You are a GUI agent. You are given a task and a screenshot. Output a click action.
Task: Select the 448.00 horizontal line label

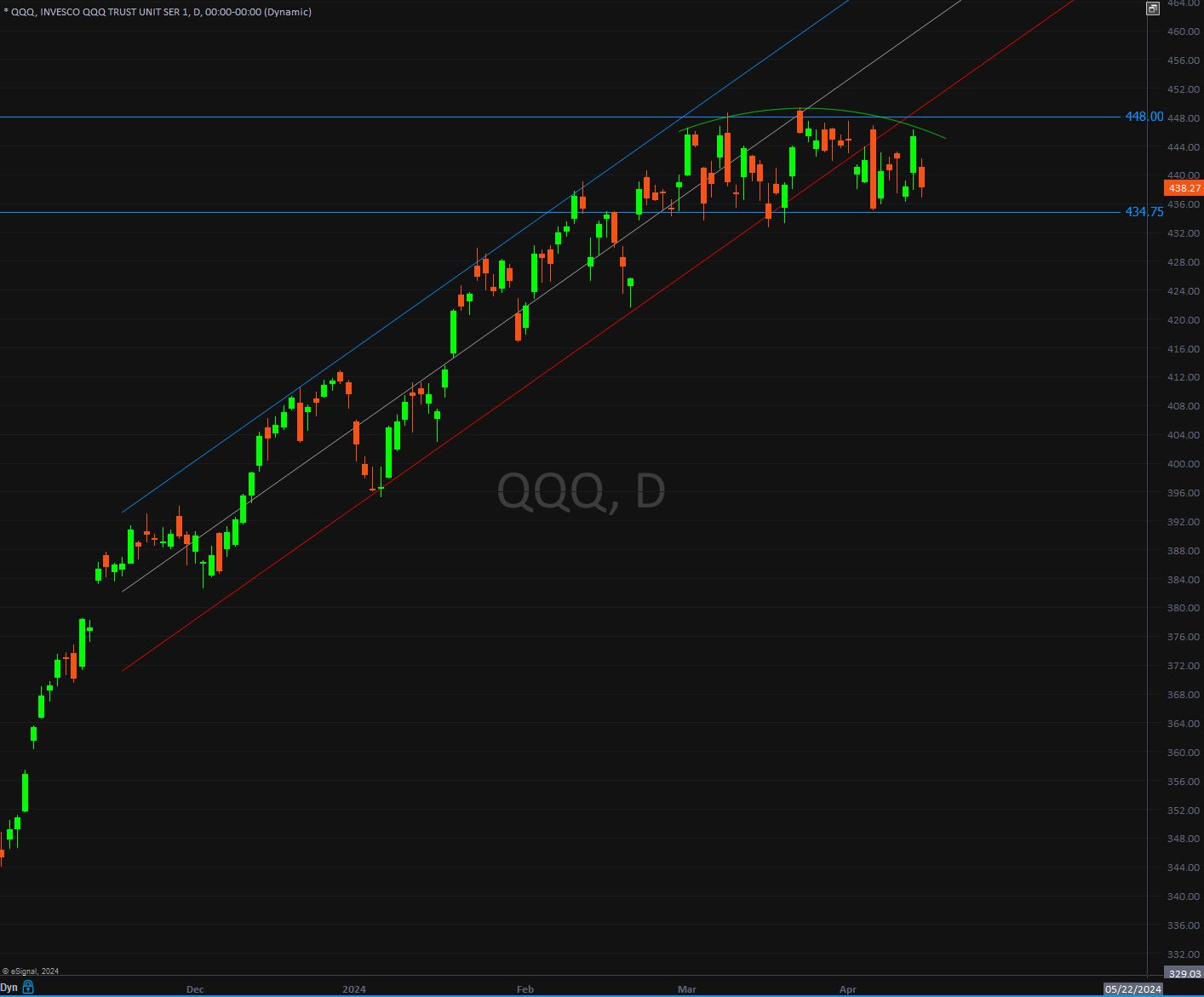[1144, 117]
